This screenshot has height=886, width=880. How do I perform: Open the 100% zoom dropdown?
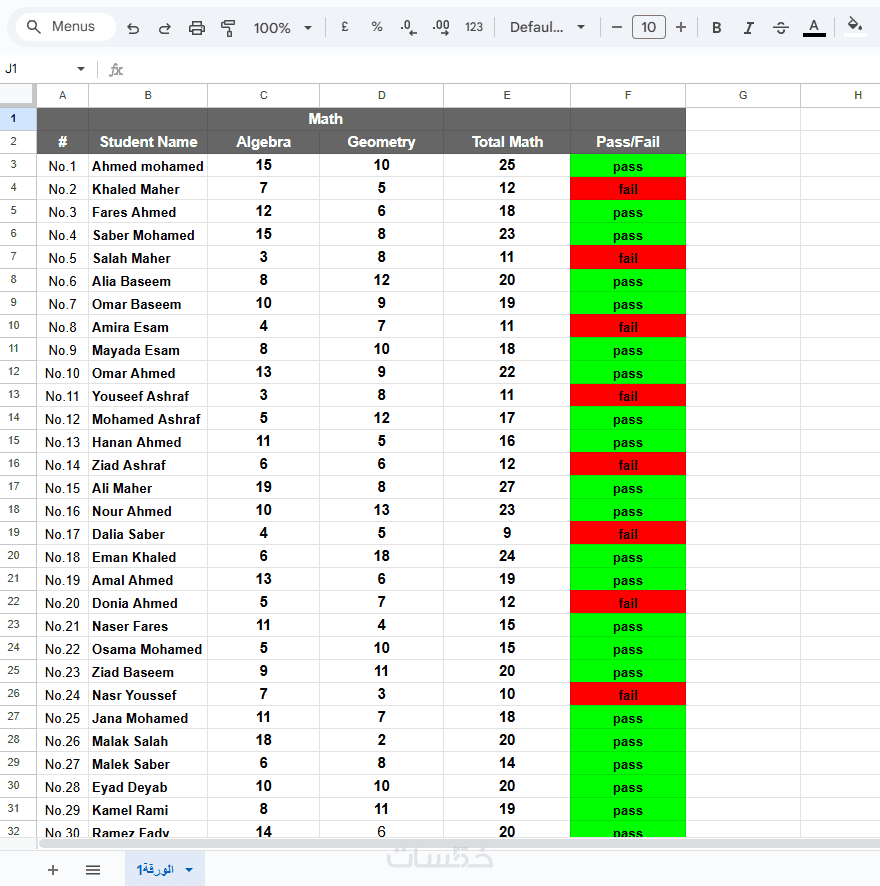point(283,28)
